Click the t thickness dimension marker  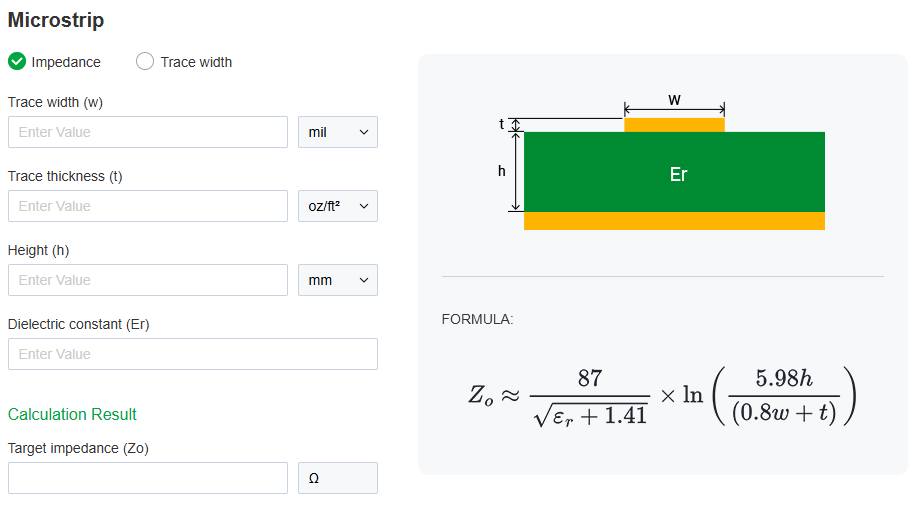(516, 125)
